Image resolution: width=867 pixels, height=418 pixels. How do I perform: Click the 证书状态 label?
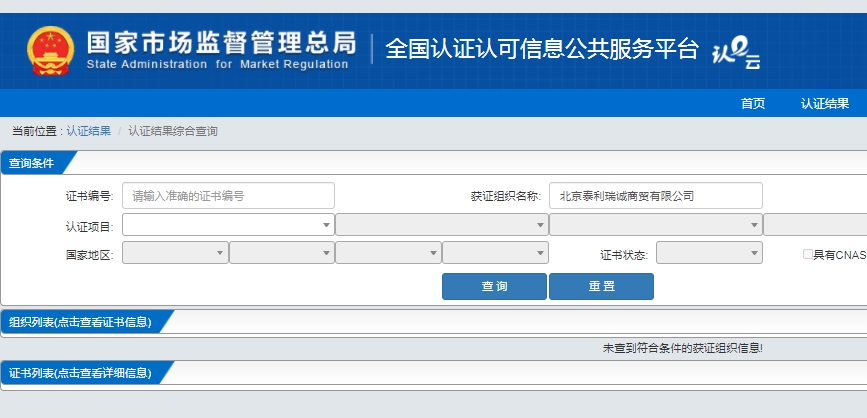pyautogui.click(x=624, y=255)
